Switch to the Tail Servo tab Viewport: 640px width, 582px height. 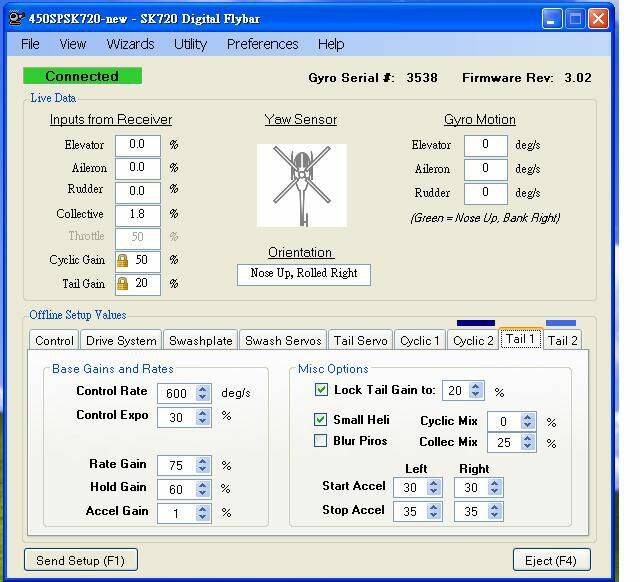click(x=360, y=340)
